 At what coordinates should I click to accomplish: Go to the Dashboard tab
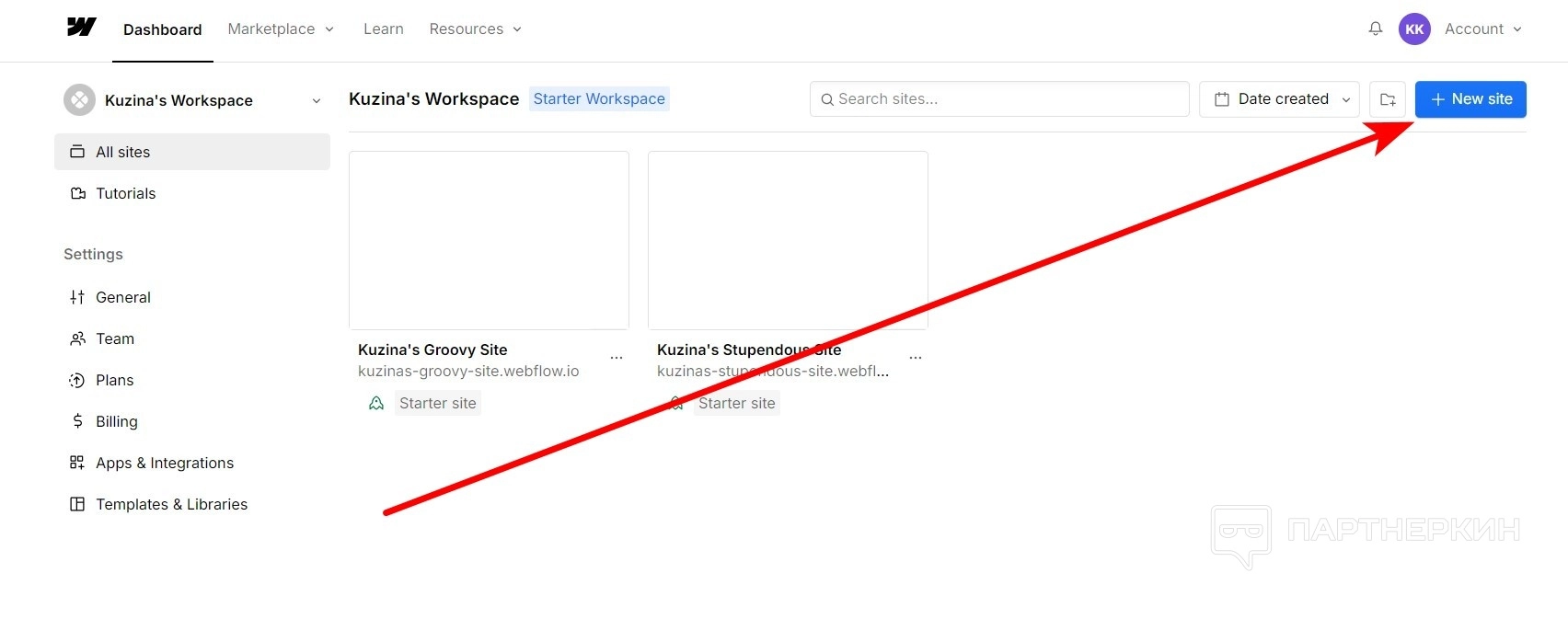pos(163,29)
